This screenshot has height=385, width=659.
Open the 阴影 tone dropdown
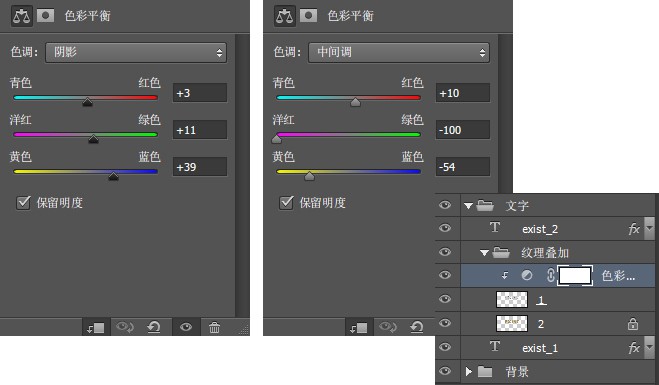tap(136, 53)
